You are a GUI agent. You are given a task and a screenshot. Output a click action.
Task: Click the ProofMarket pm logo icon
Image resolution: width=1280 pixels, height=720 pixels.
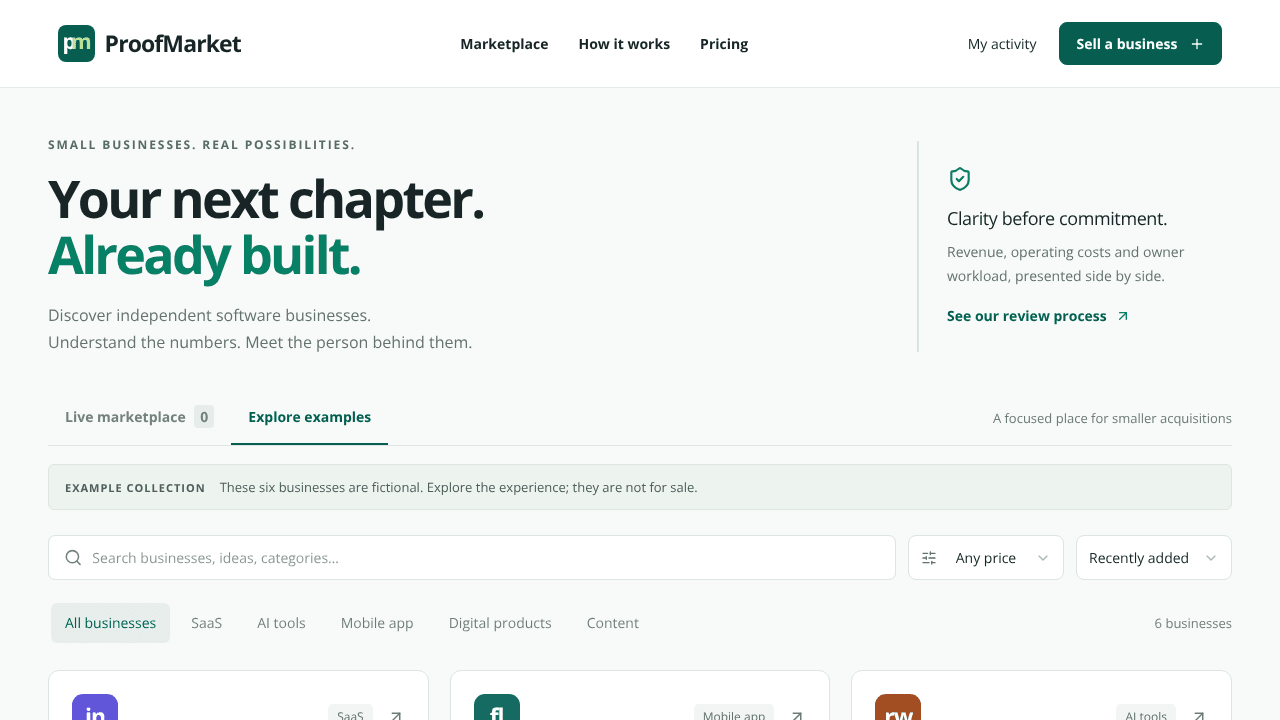76,44
